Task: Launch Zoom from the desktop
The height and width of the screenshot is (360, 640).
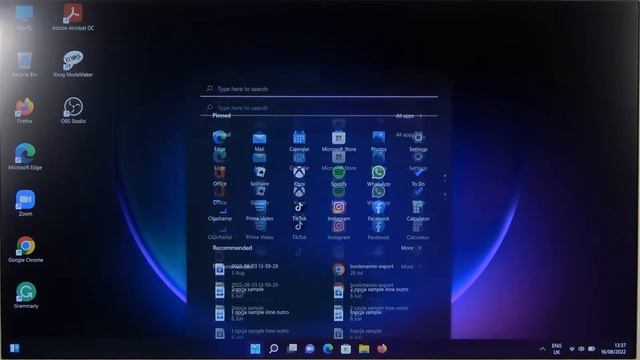Action: [25, 203]
